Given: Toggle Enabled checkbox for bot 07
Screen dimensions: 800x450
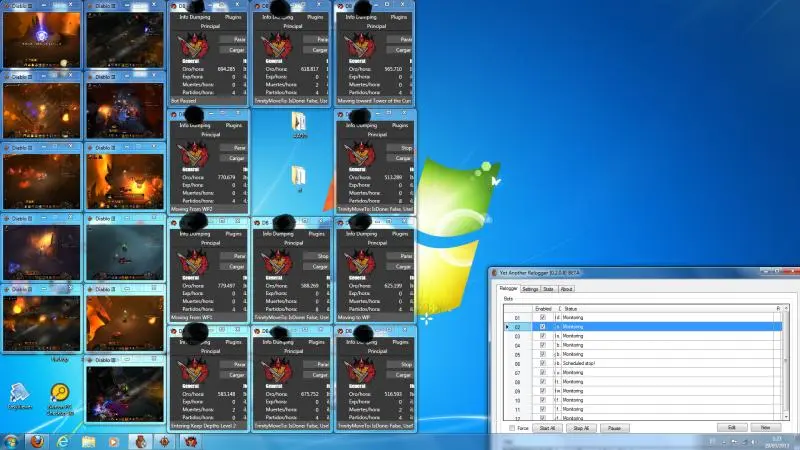Looking at the screenshot, I should click(x=542, y=372).
